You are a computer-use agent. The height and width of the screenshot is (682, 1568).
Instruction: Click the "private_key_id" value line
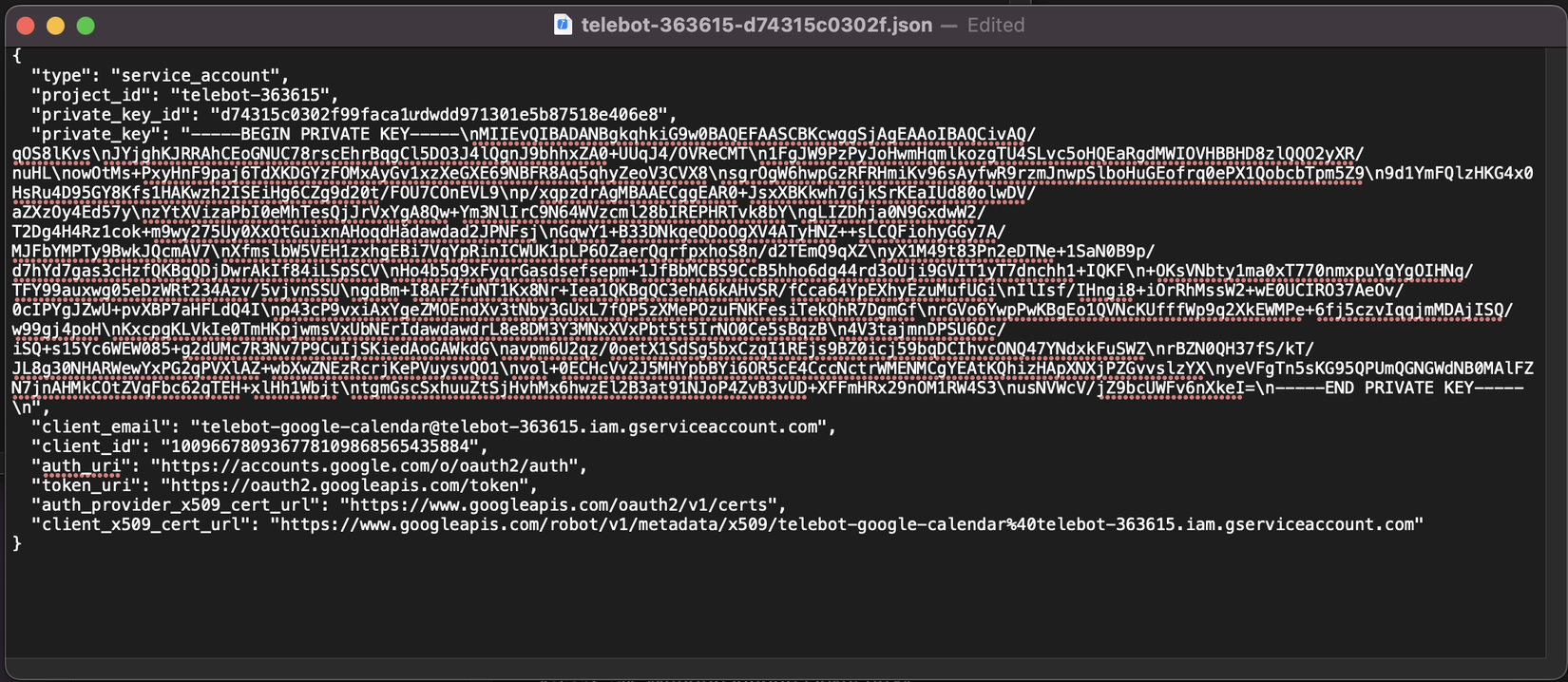pos(354,115)
